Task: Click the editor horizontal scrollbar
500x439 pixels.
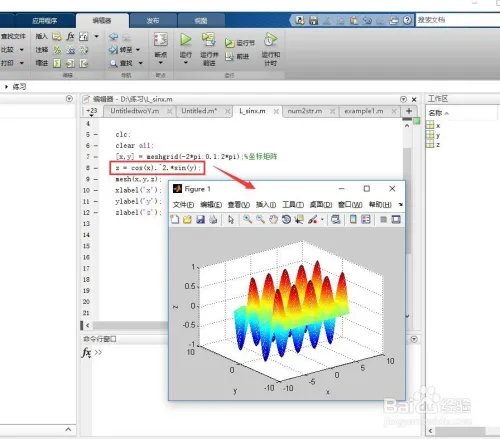Action: (x=130, y=325)
